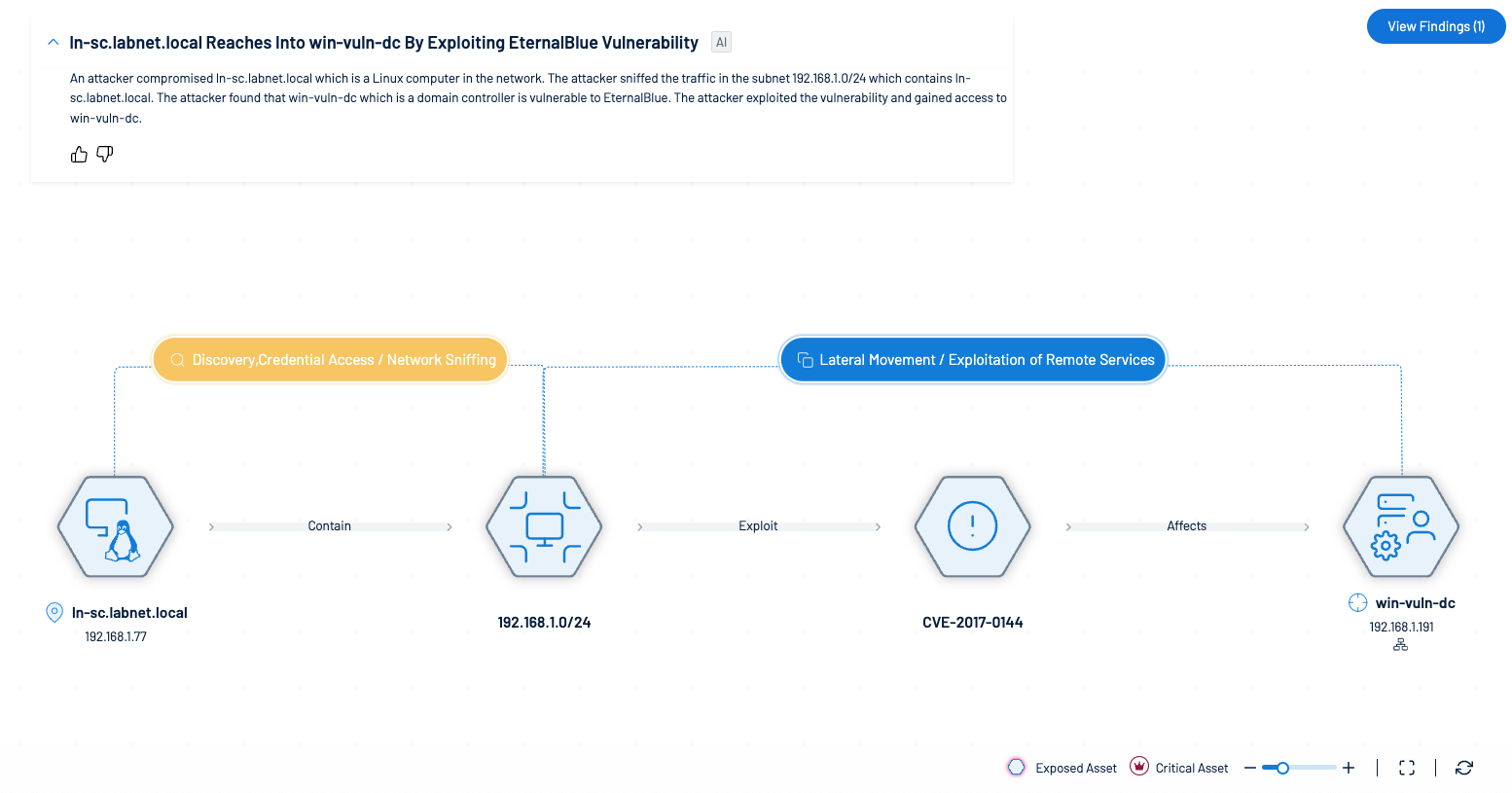
Task: Select the Network Sniffing technique label
Action: pyautogui.click(x=331, y=360)
